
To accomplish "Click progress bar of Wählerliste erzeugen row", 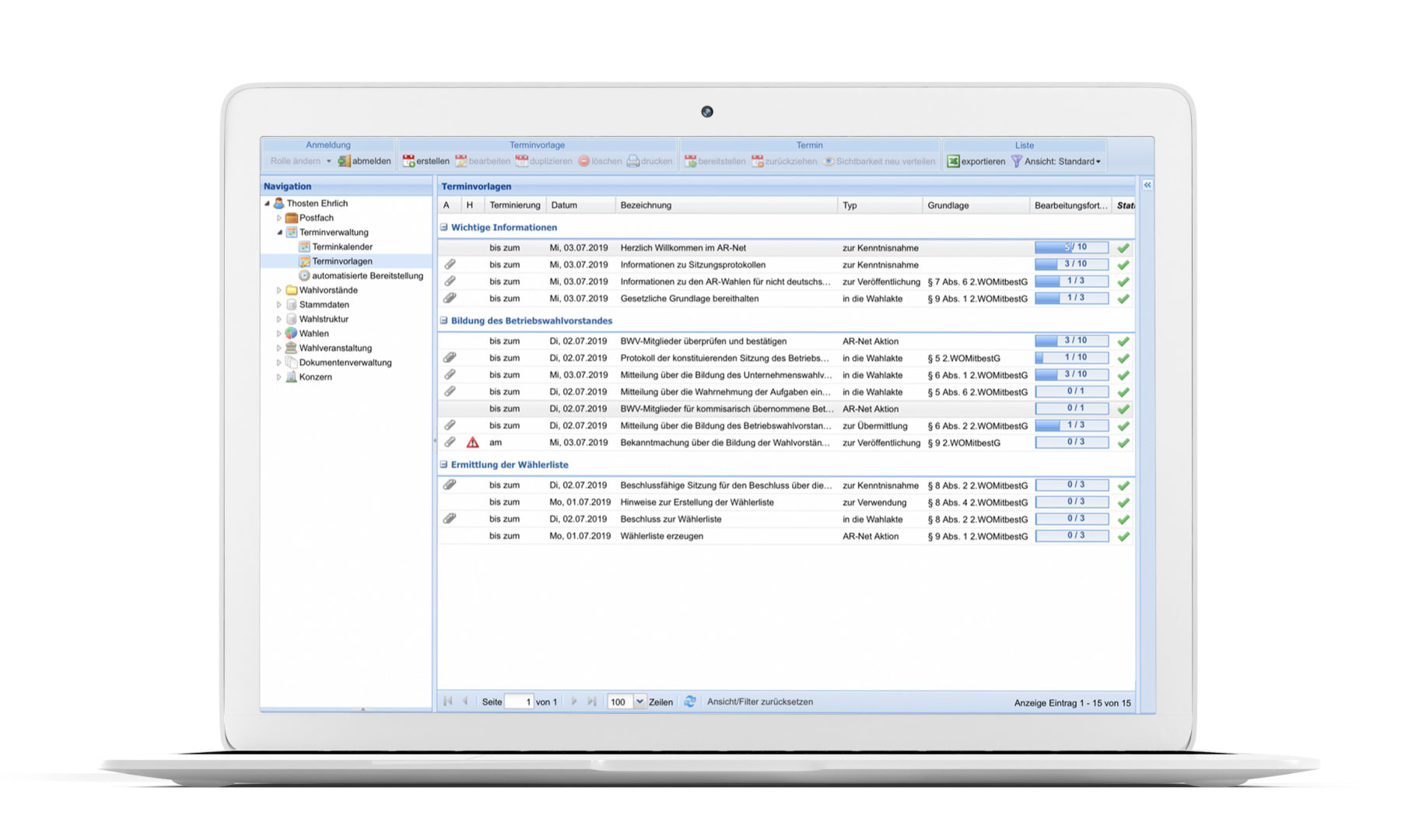I will coord(1071,536).
